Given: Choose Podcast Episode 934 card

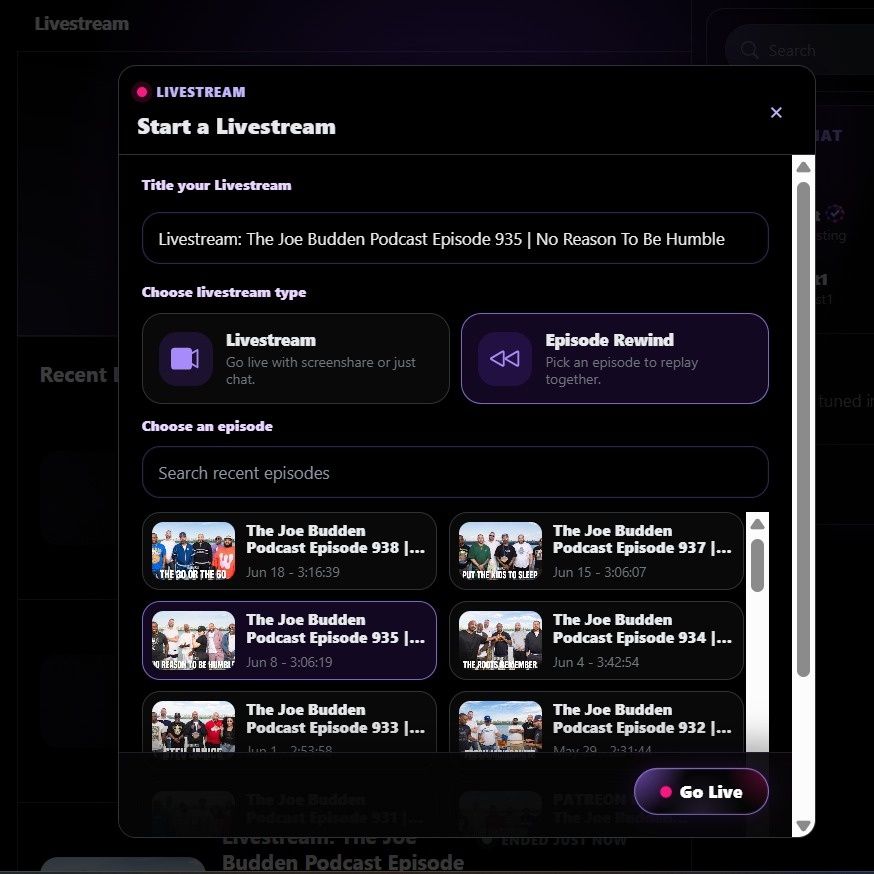Looking at the screenshot, I should [596, 640].
